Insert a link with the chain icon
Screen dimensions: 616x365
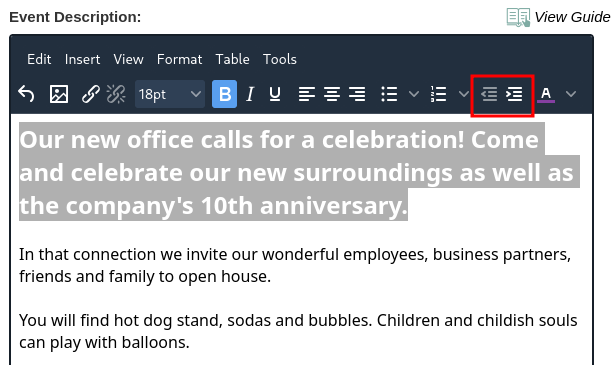[90, 94]
